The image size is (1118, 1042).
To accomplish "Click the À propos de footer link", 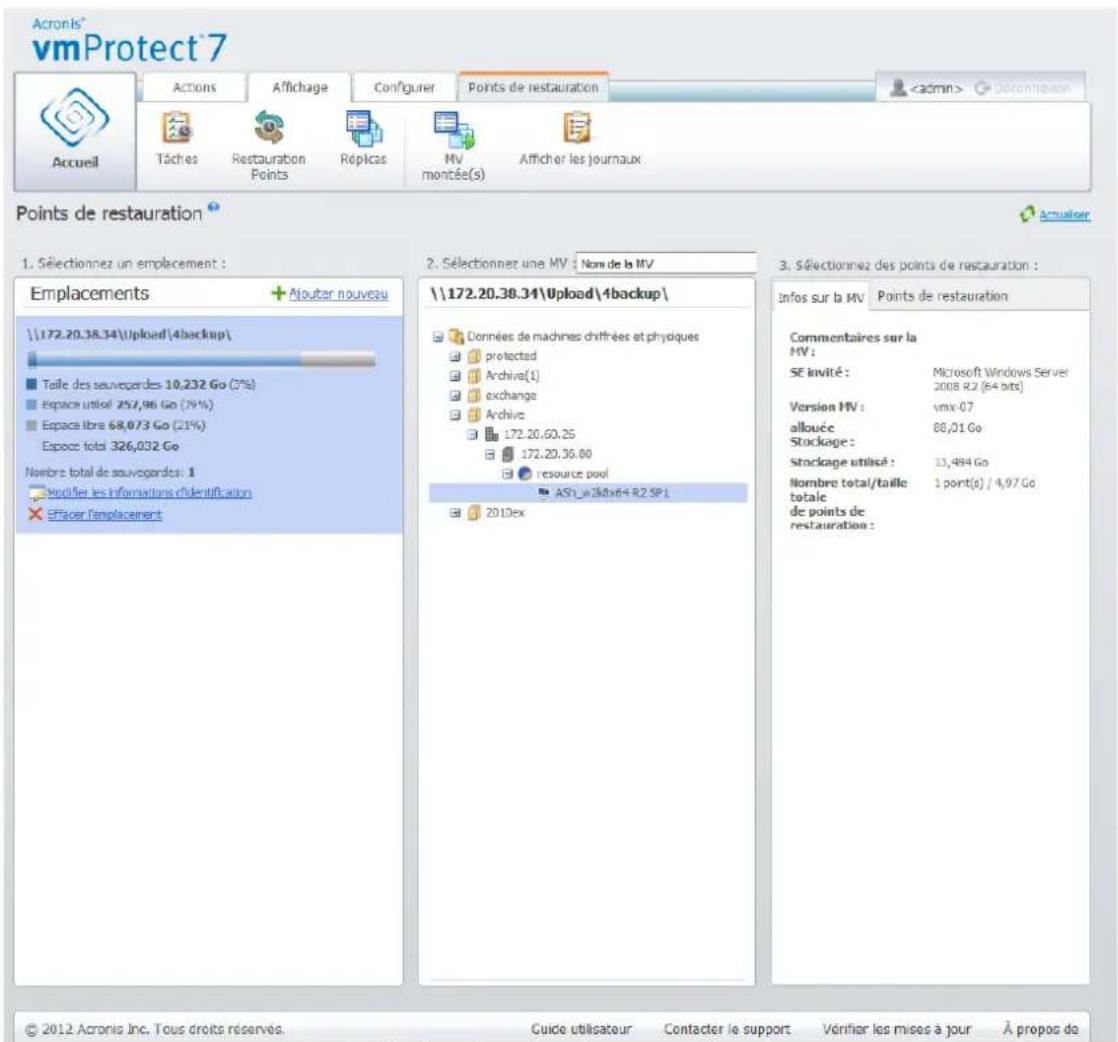I will pos(1040,1029).
